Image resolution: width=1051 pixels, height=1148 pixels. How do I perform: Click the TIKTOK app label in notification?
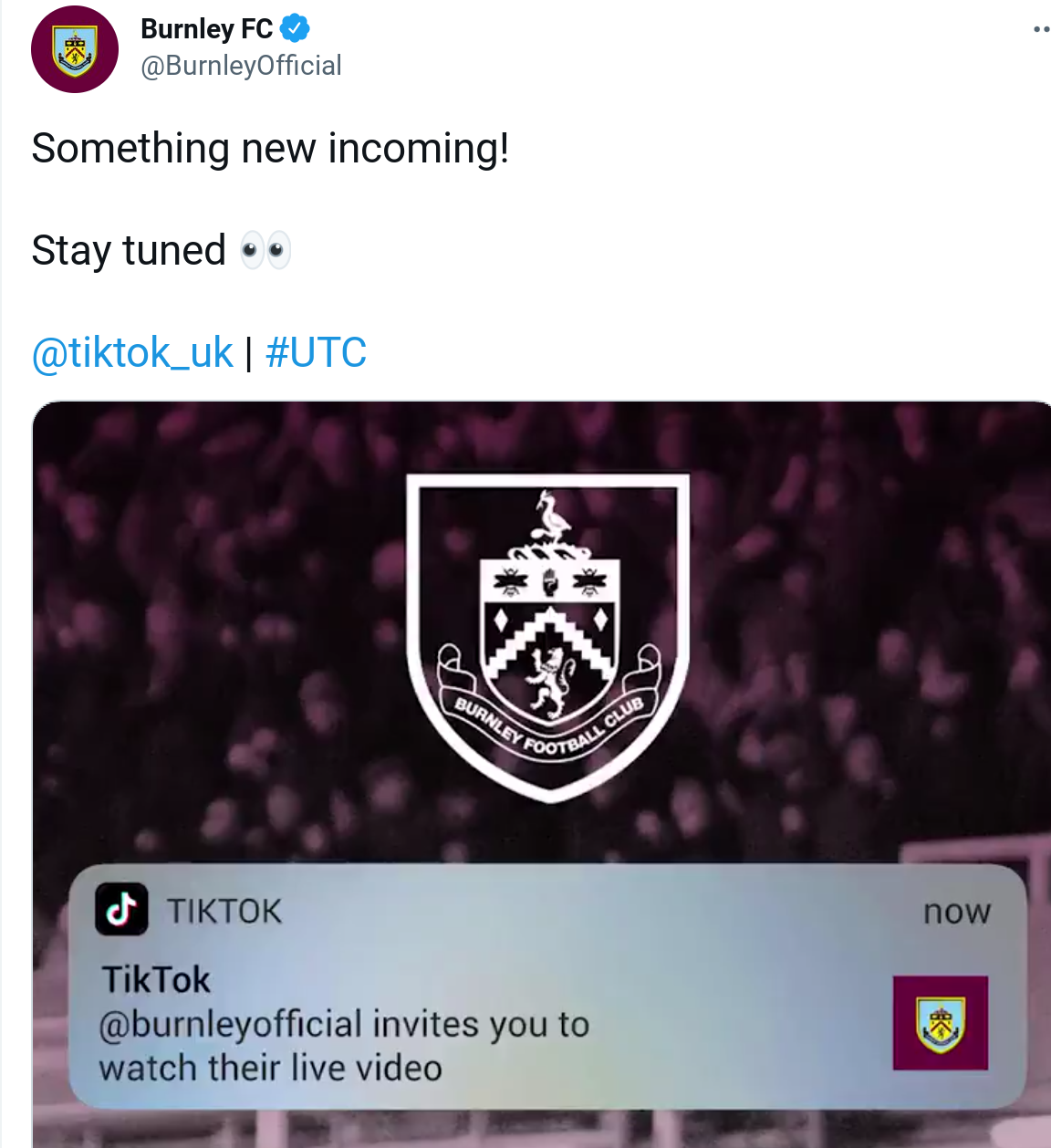[x=224, y=911]
